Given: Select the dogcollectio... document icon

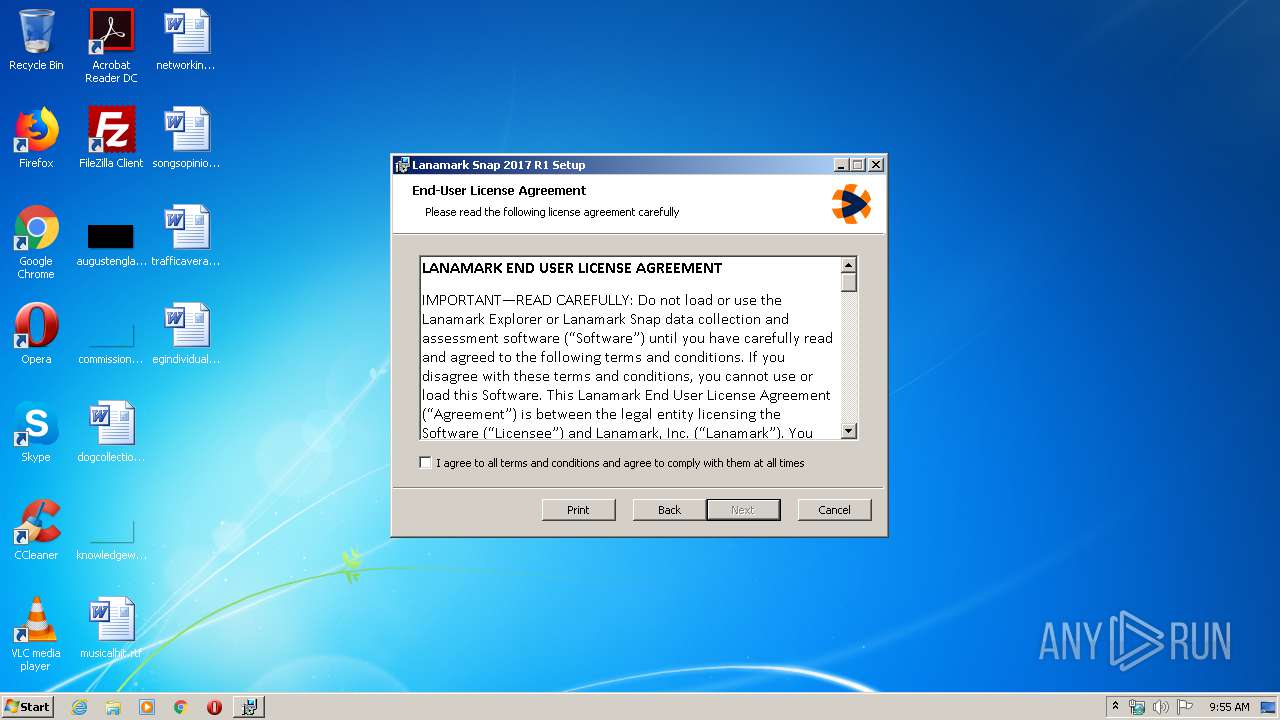Looking at the screenshot, I should [x=111, y=432].
